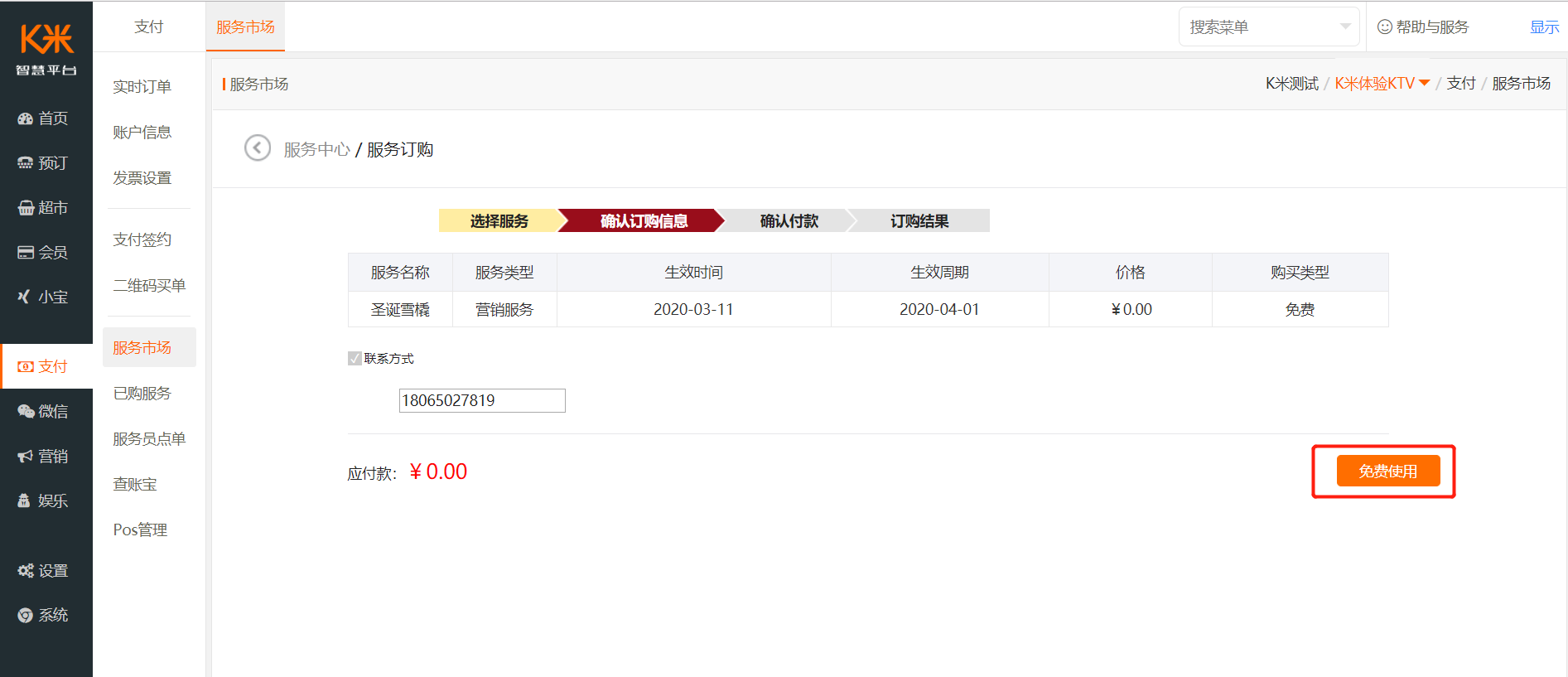The width and height of the screenshot is (1568, 677).
Task: Open the 搜索菜单 dropdown
Action: 1268,27
